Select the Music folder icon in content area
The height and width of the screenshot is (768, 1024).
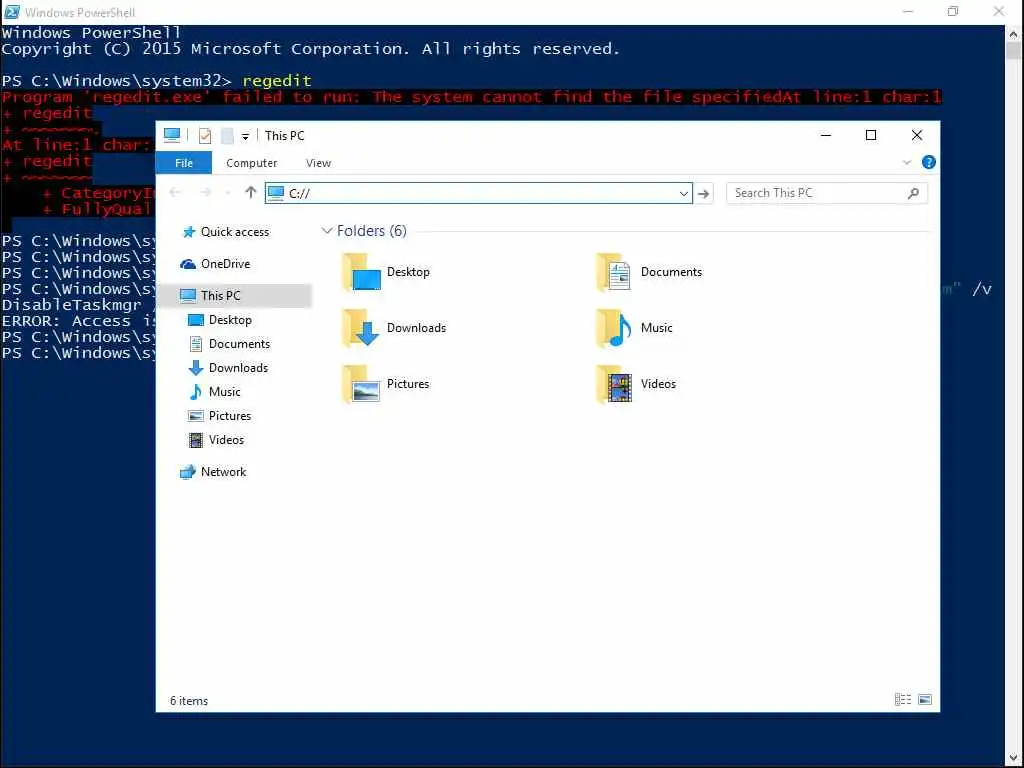pyautogui.click(x=614, y=328)
